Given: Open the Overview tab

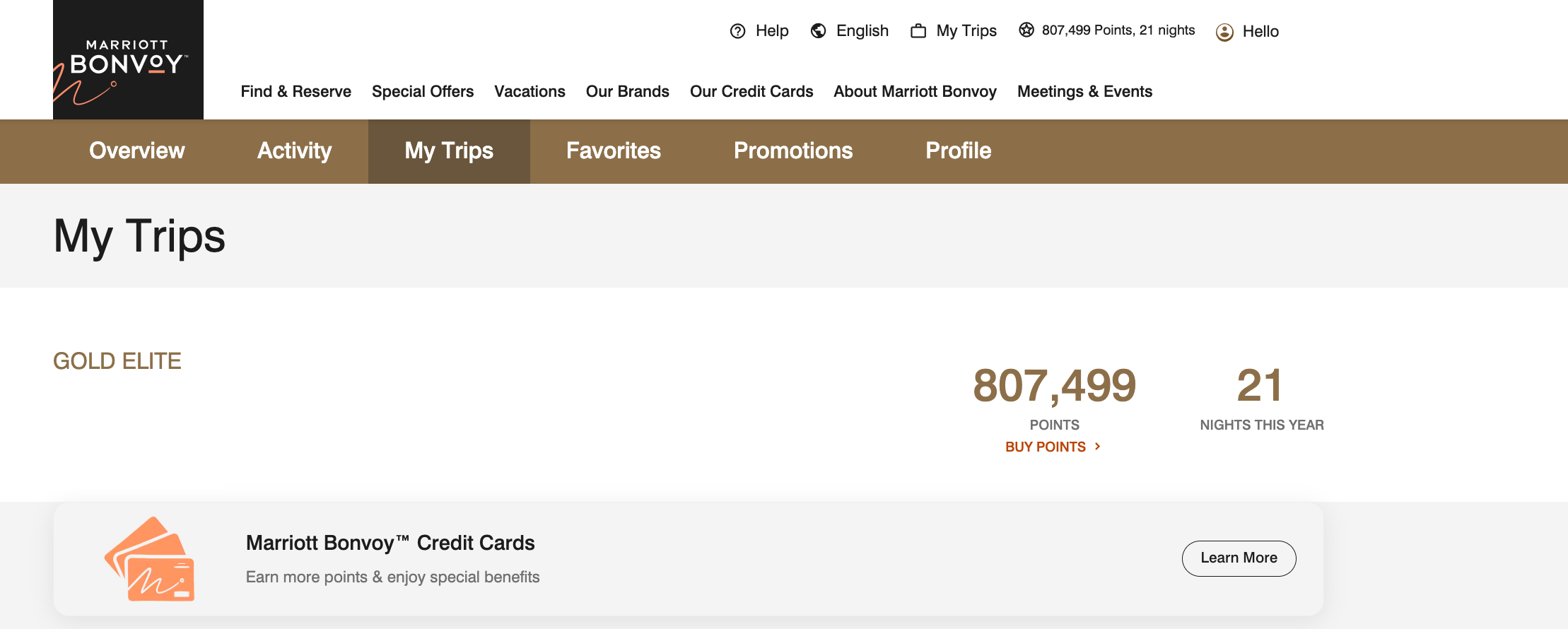Looking at the screenshot, I should 137,151.
